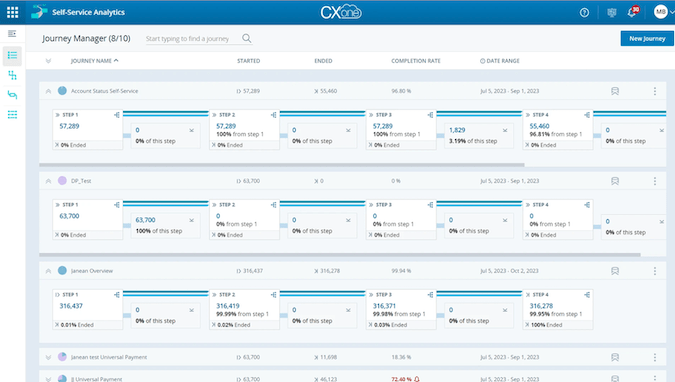The width and height of the screenshot is (675, 382).
Task: Open bookmark icon for Janean test Universal Payment
Action: [x=615, y=357]
